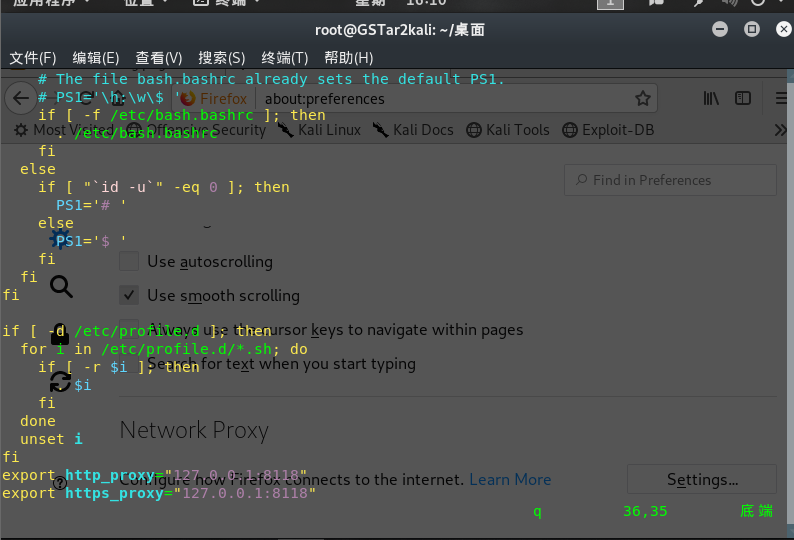This screenshot has width=794, height=540.
Task: Enable the Use autoscrolling checkbox
Action: click(129, 261)
